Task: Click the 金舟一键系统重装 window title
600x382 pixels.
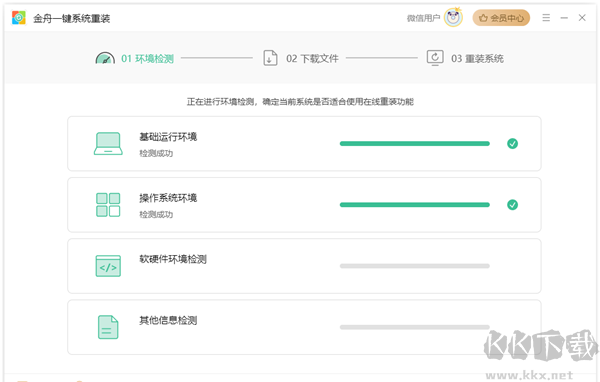Action: [72, 18]
